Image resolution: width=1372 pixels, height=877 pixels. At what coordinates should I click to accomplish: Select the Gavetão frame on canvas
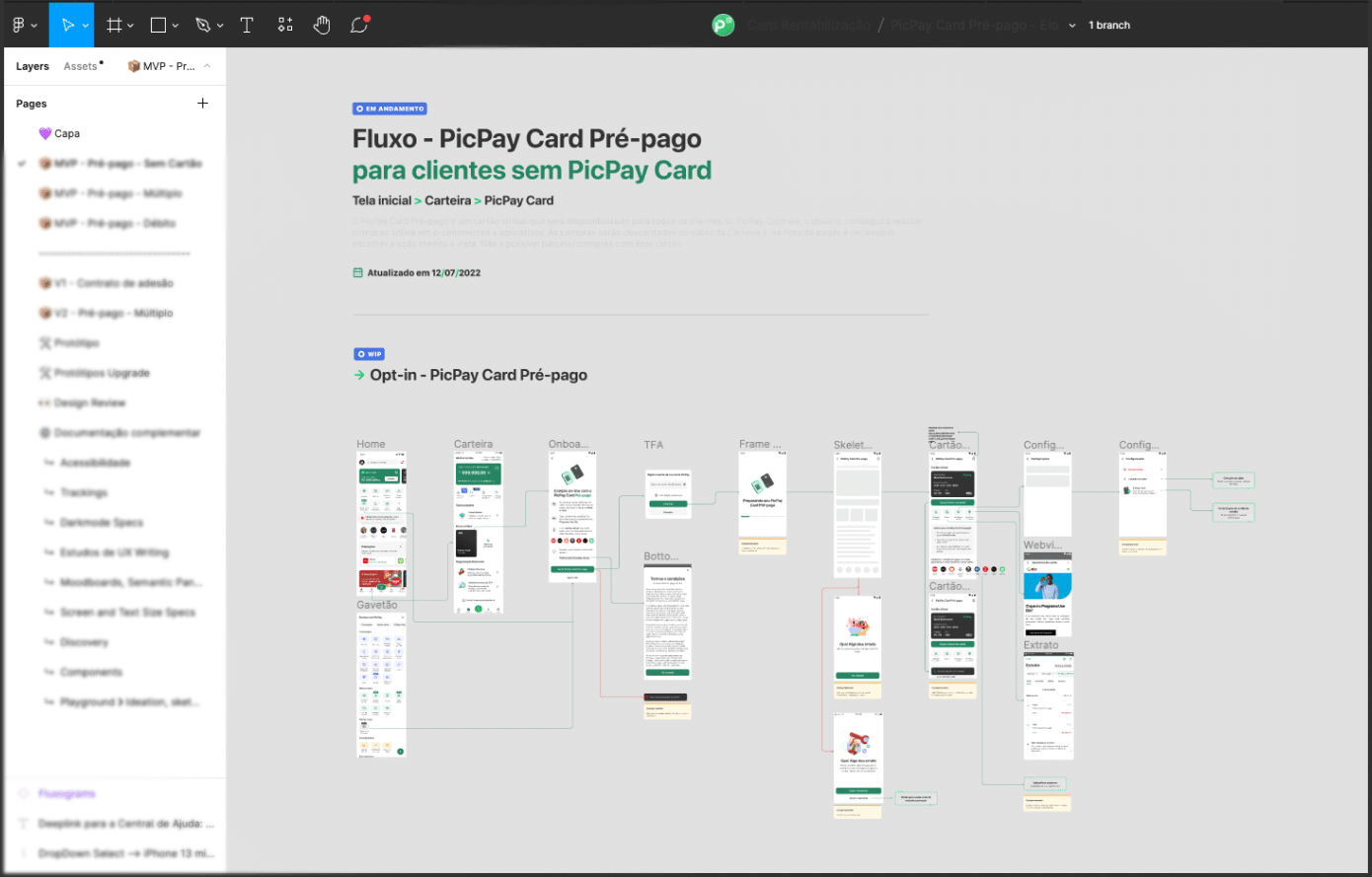[381, 685]
